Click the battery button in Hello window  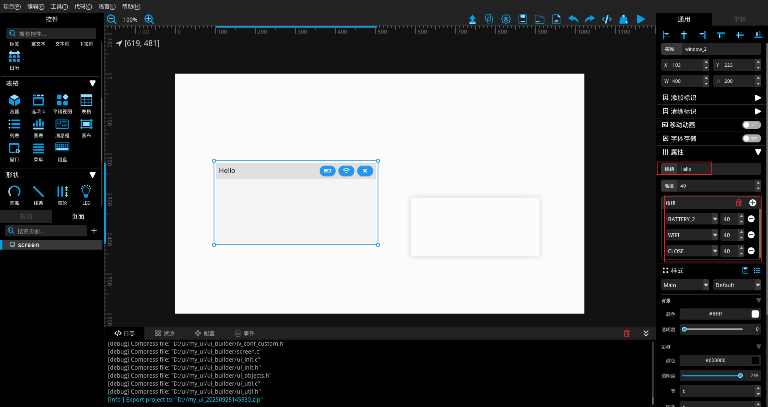tap(328, 170)
